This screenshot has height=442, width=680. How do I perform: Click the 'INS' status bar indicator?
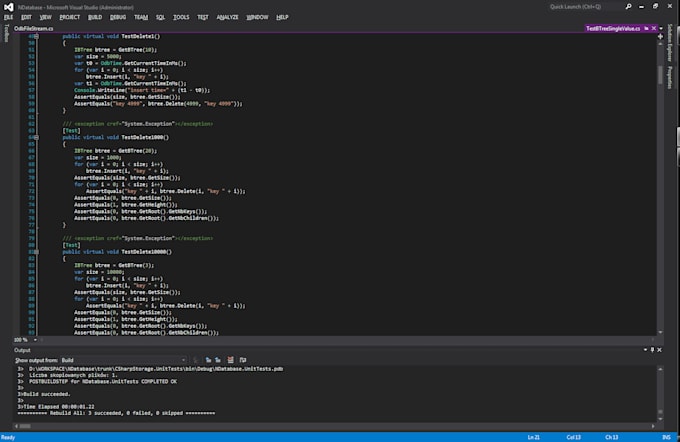coord(667,437)
